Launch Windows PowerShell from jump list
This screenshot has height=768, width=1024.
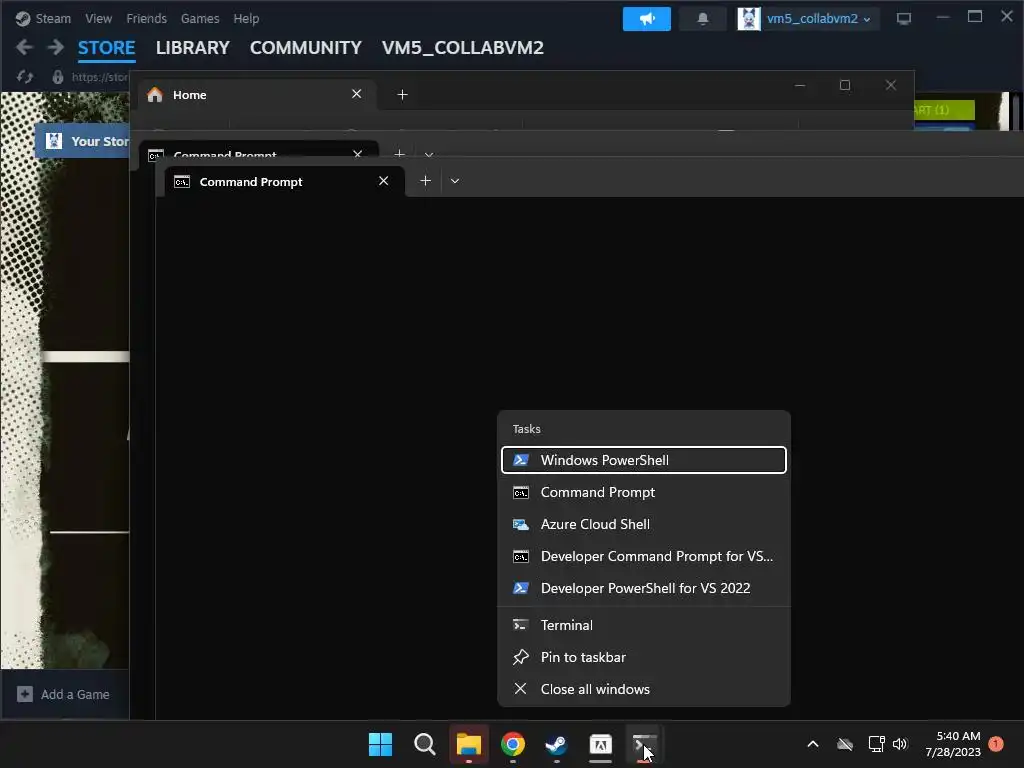click(643, 460)
